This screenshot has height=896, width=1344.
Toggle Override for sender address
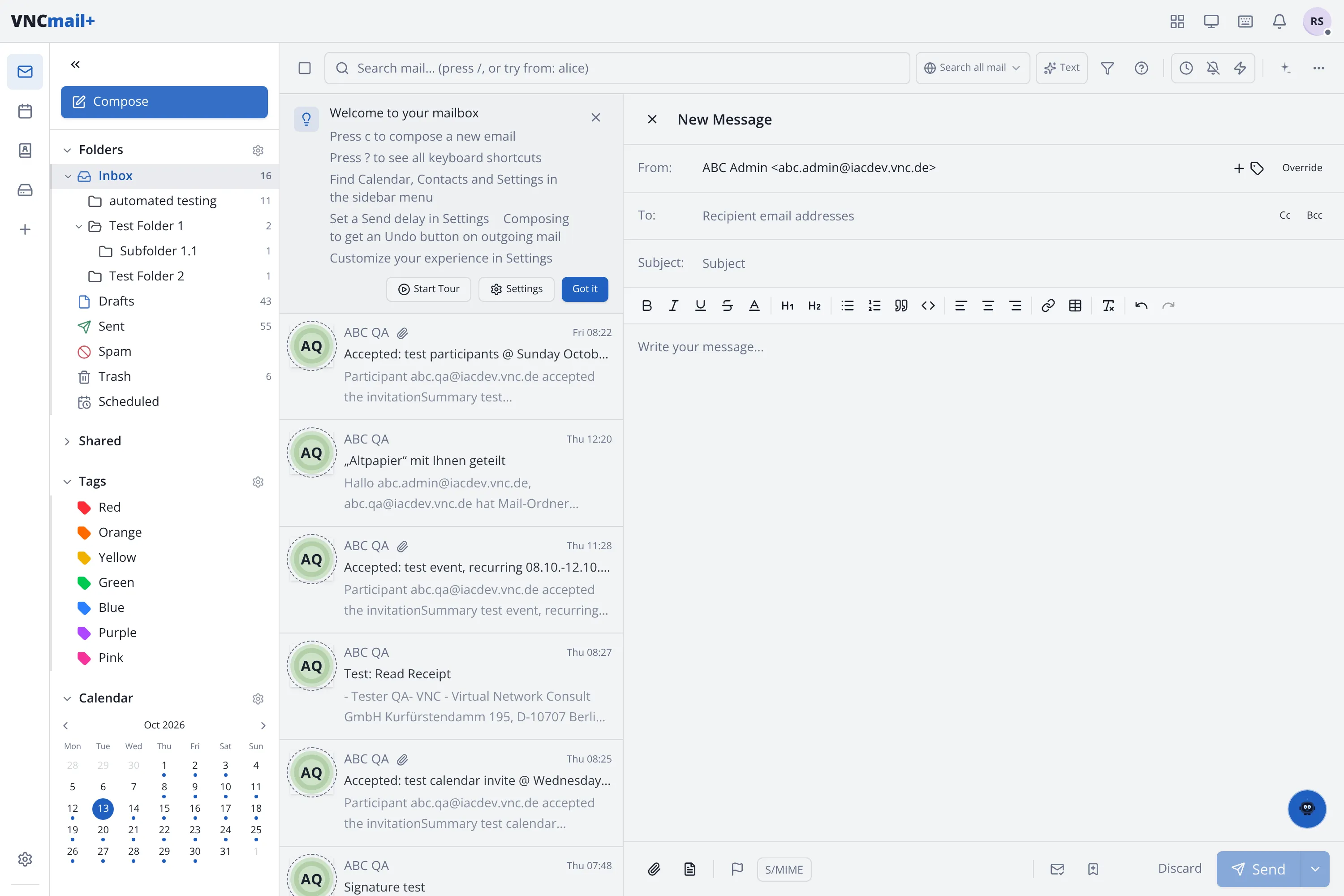(x=1302, y=168)
